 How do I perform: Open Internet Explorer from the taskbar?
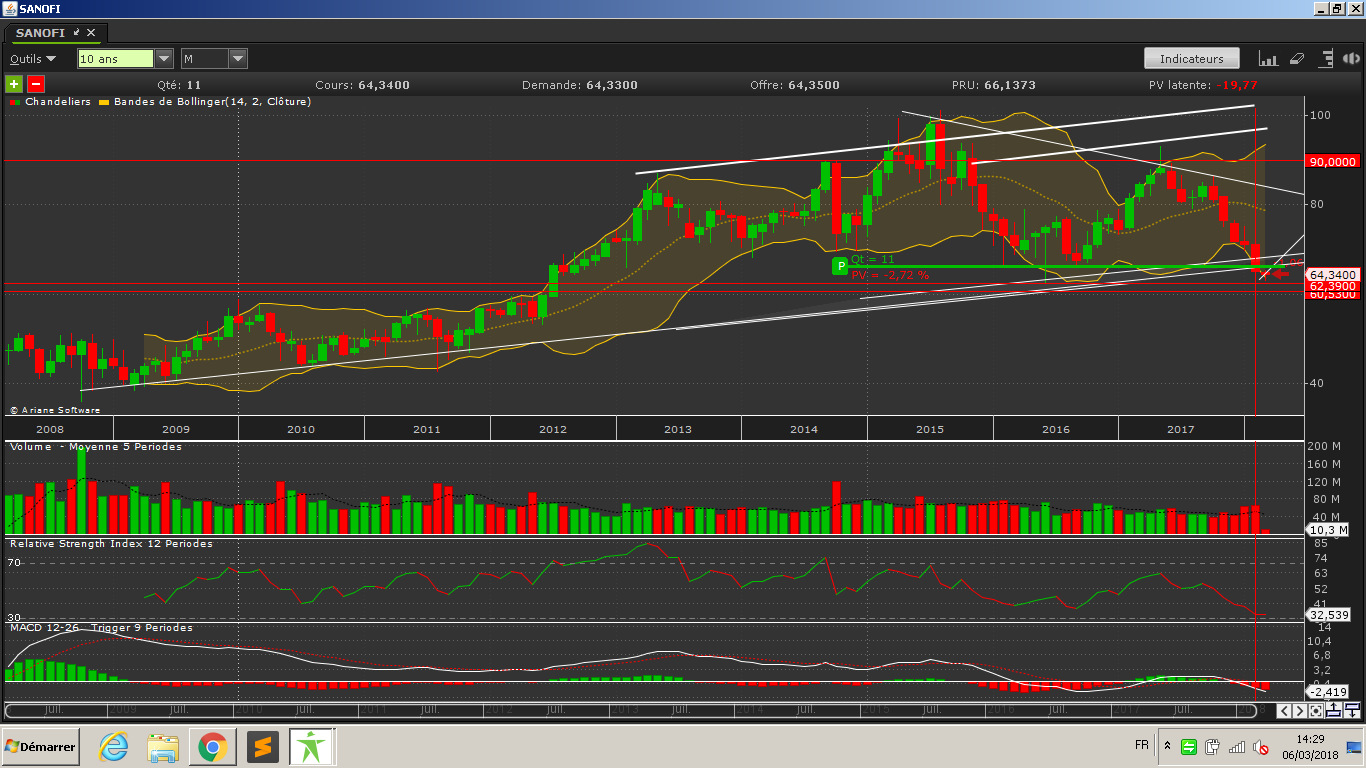pyautogui.click(x=114, y=746)
